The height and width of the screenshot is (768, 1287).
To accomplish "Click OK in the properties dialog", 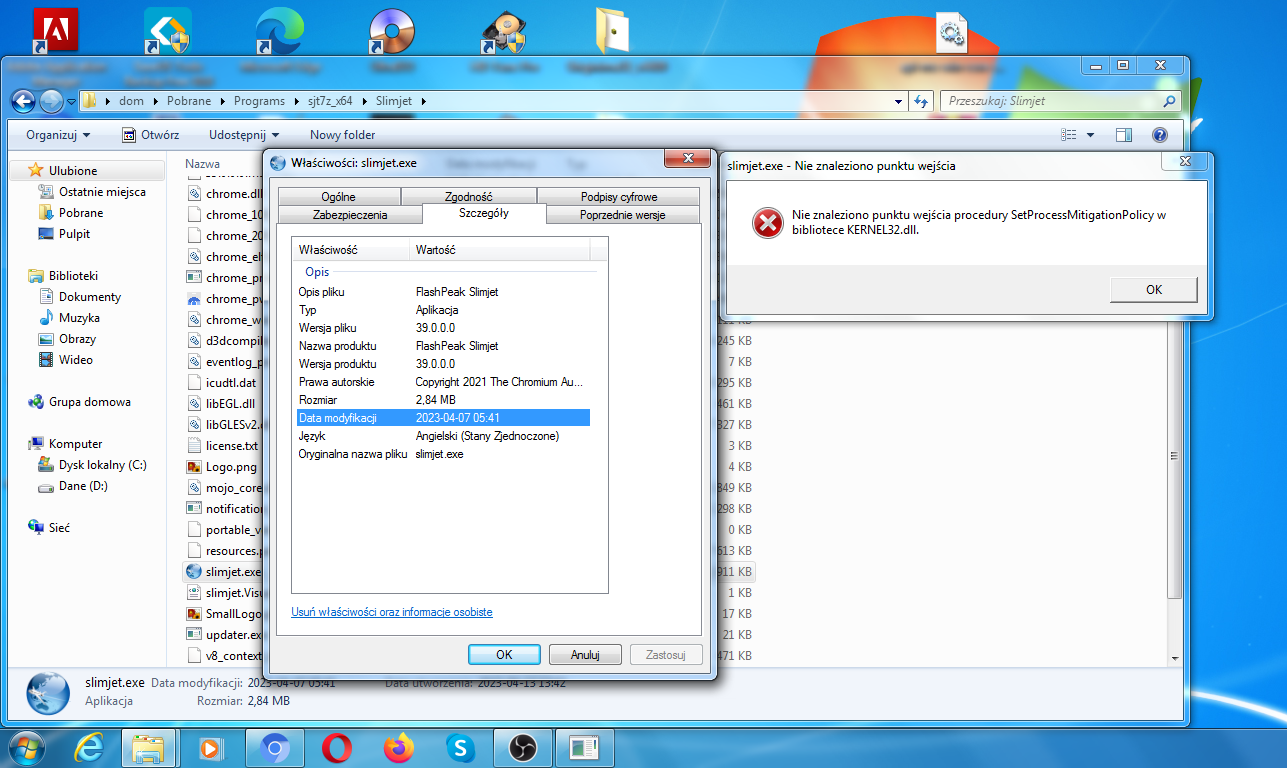I will [x=504, y=655].
